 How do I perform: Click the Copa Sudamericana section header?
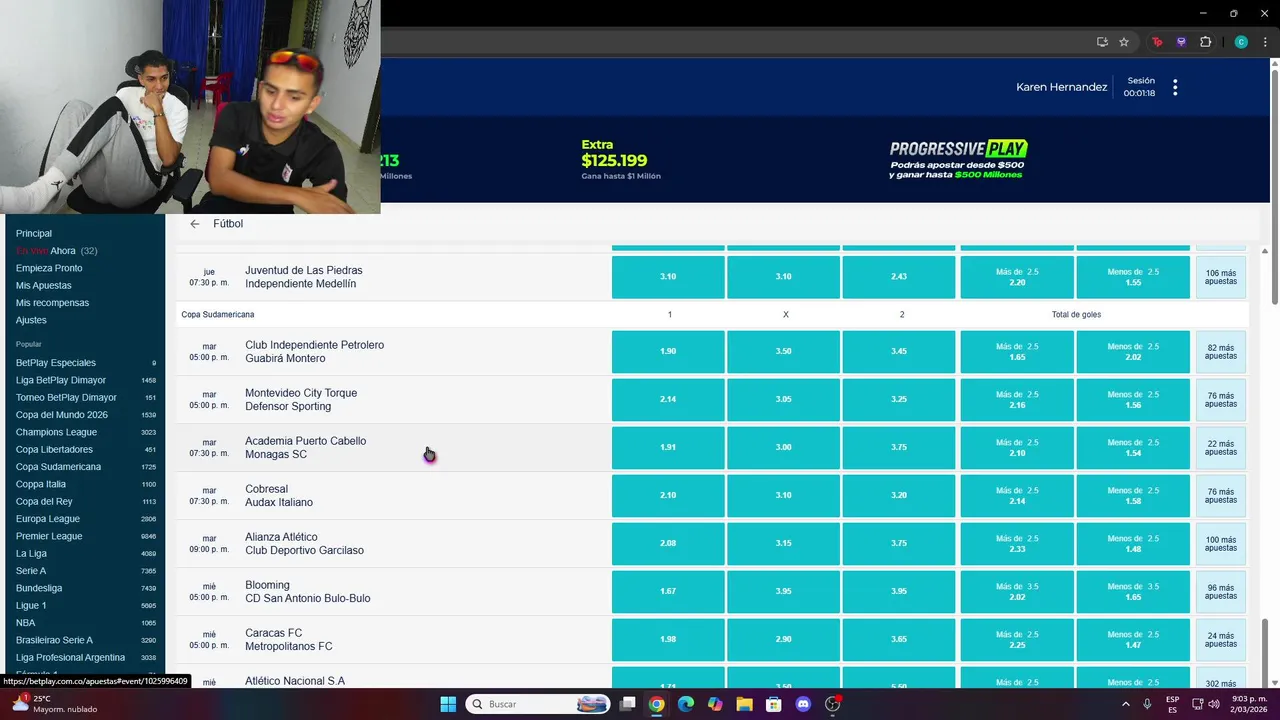218,315
